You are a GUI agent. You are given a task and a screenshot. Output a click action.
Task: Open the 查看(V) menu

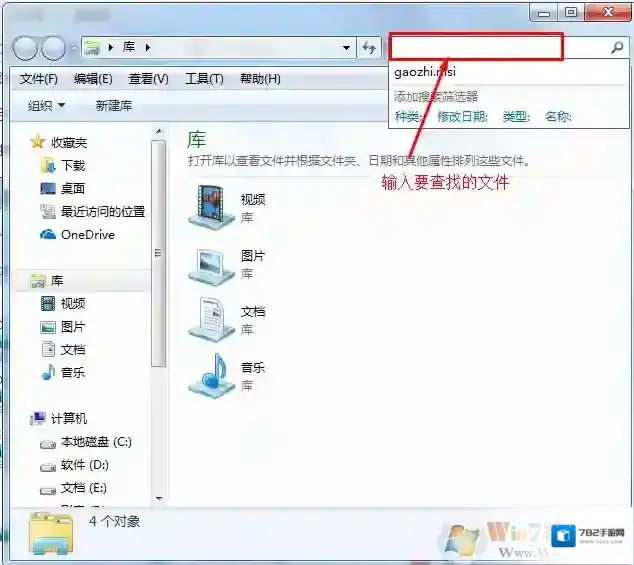point(148,78)
